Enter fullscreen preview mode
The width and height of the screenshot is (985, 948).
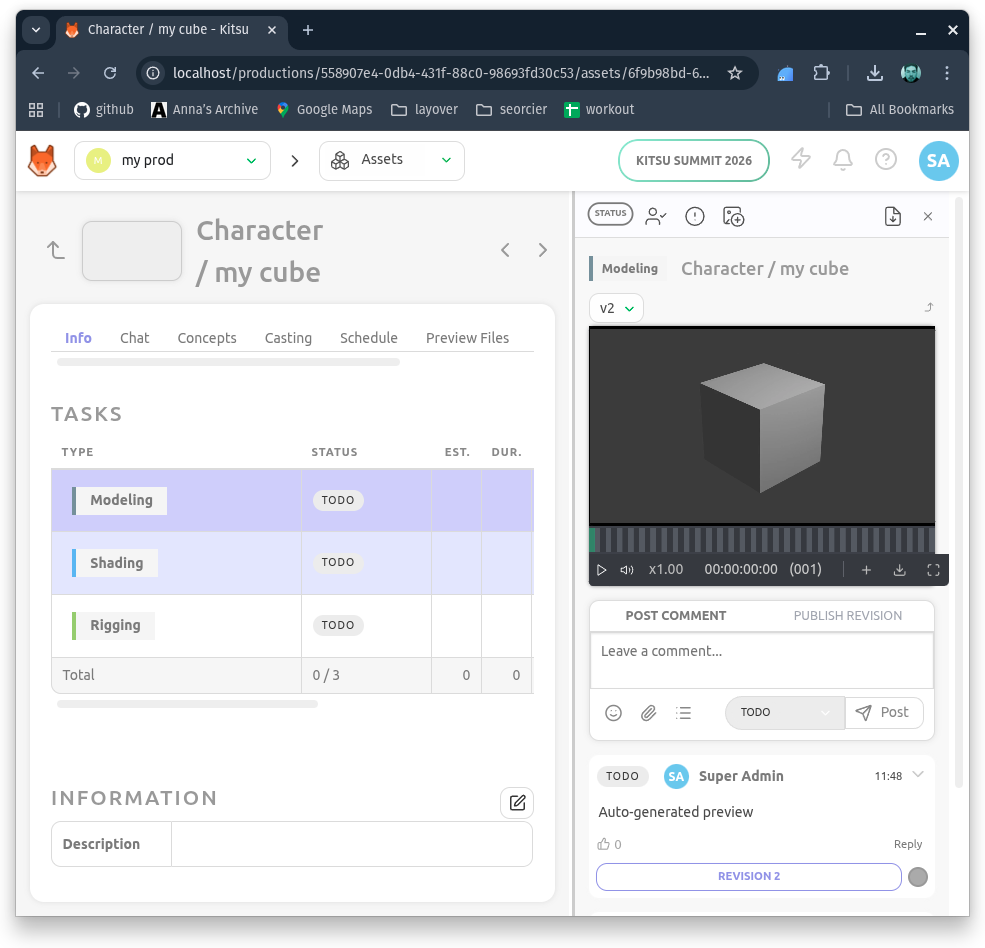(933, 570)
